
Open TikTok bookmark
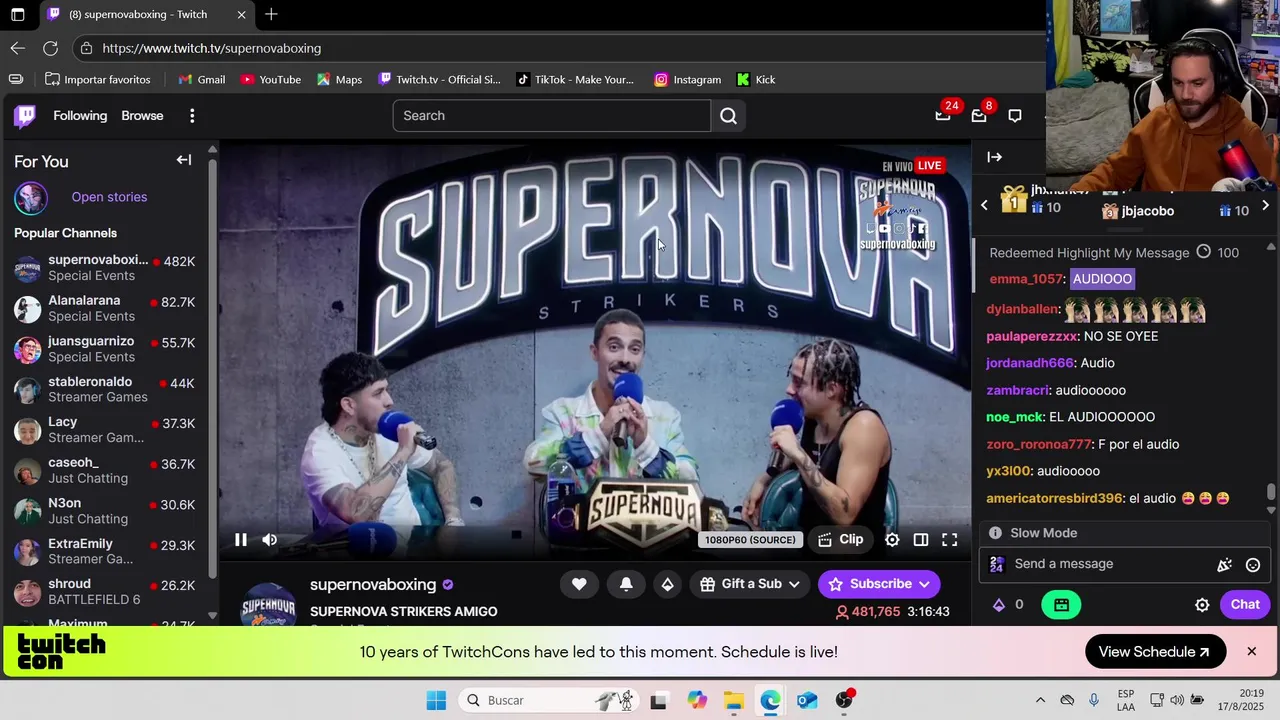(x=575, y=80)
